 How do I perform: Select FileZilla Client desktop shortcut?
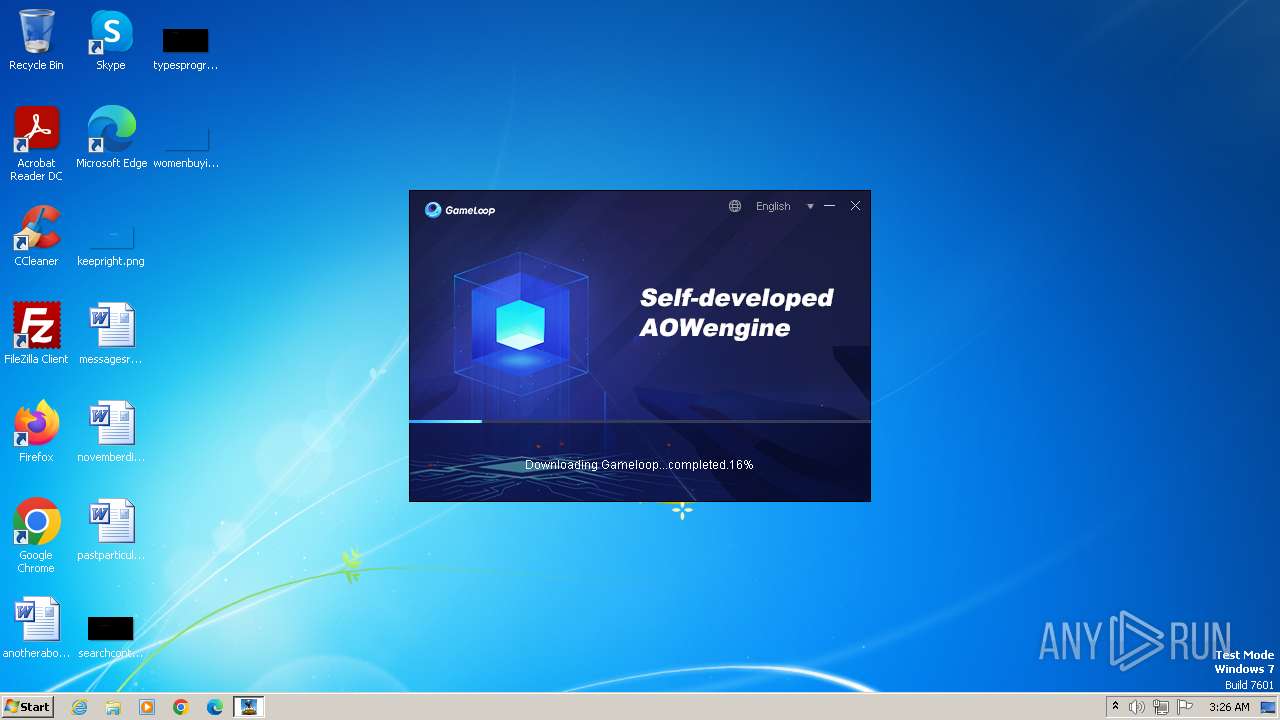(x=36, y=333)
